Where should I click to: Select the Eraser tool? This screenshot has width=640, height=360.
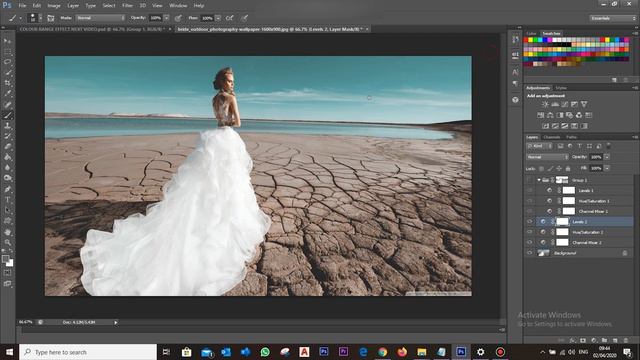[x=7, y=147]
